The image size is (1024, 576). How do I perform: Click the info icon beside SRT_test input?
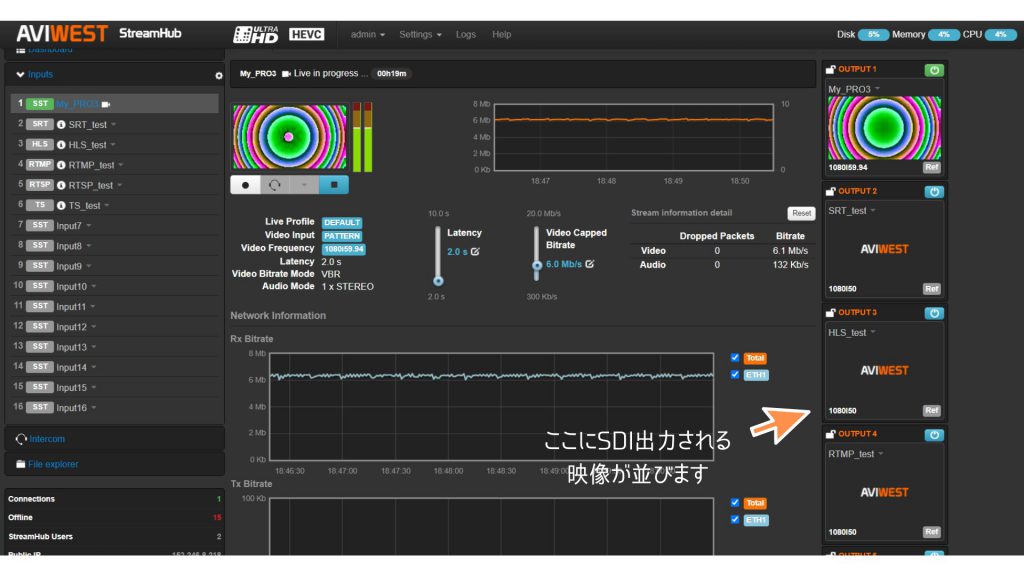[x=61, y=125]
